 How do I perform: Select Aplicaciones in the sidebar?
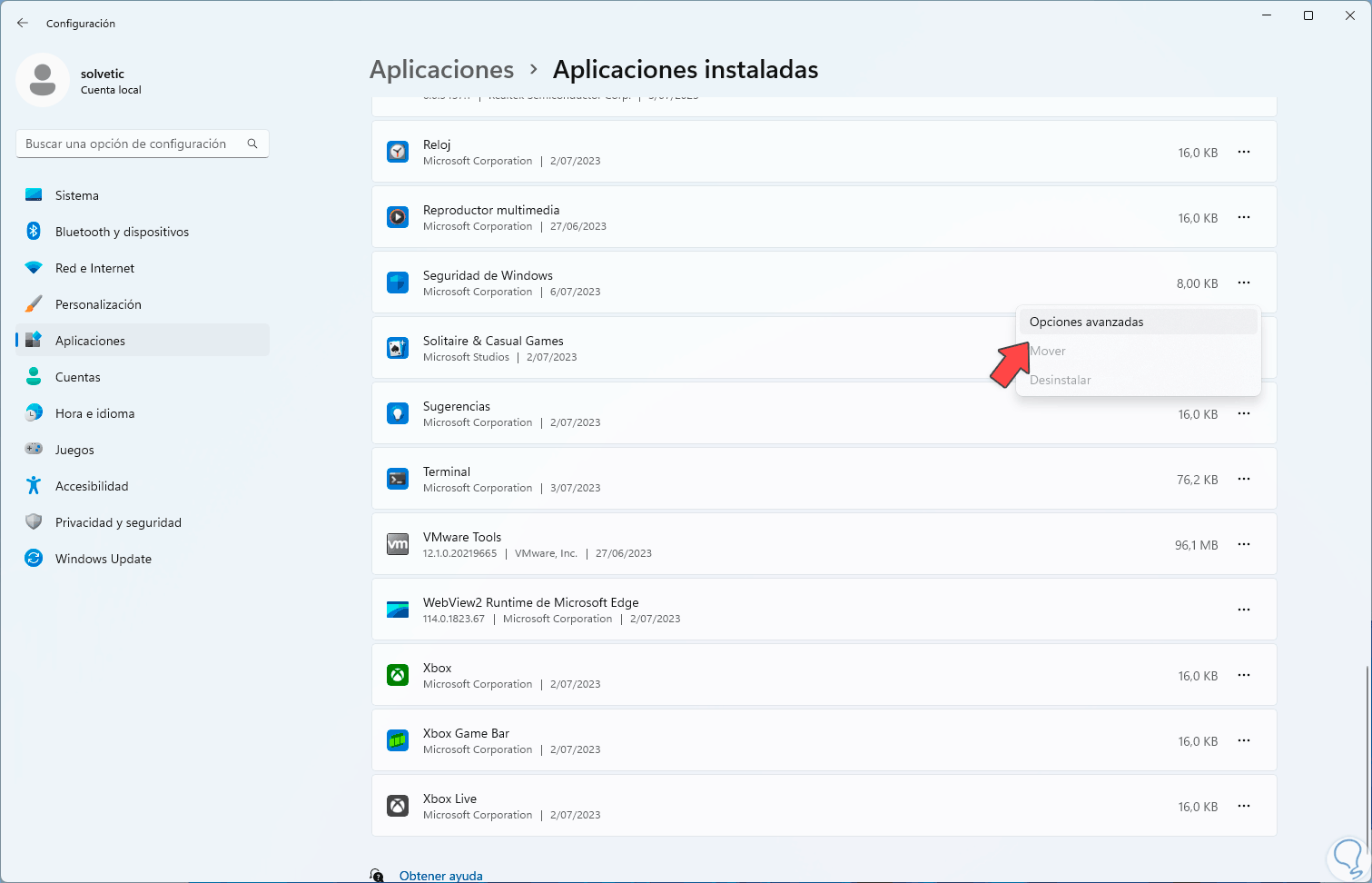[x=143, y=341]
